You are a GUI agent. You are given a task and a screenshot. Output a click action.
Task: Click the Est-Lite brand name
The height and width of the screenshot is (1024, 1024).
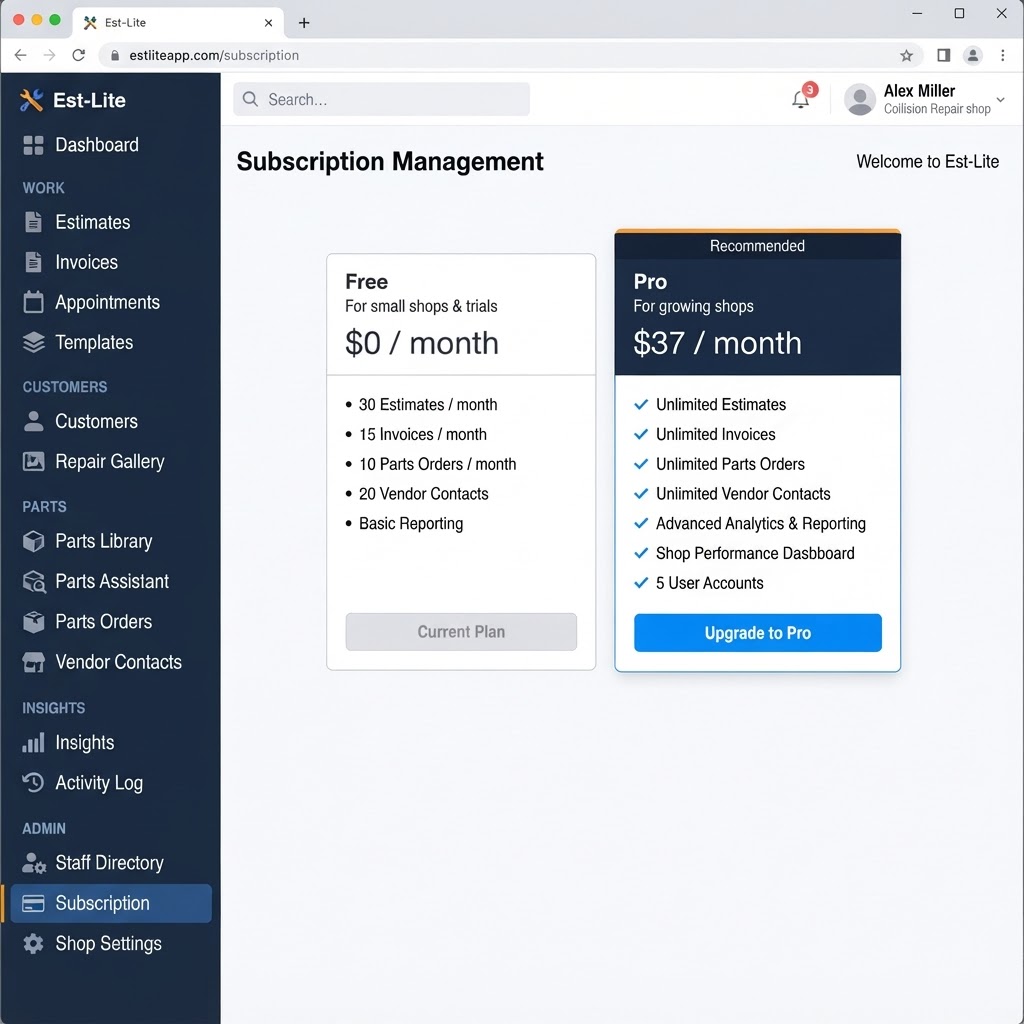click(89, 101)
